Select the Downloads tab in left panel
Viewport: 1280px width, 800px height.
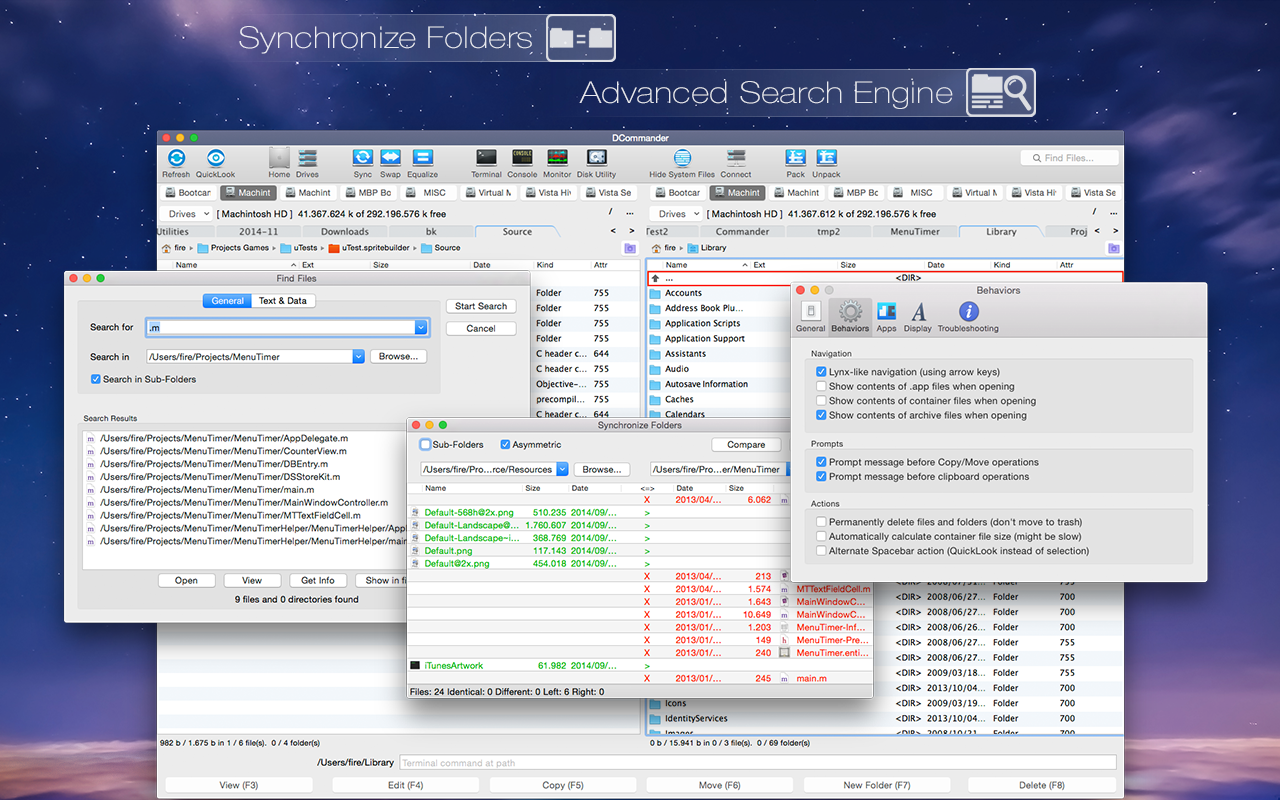(x=345, y=231)
